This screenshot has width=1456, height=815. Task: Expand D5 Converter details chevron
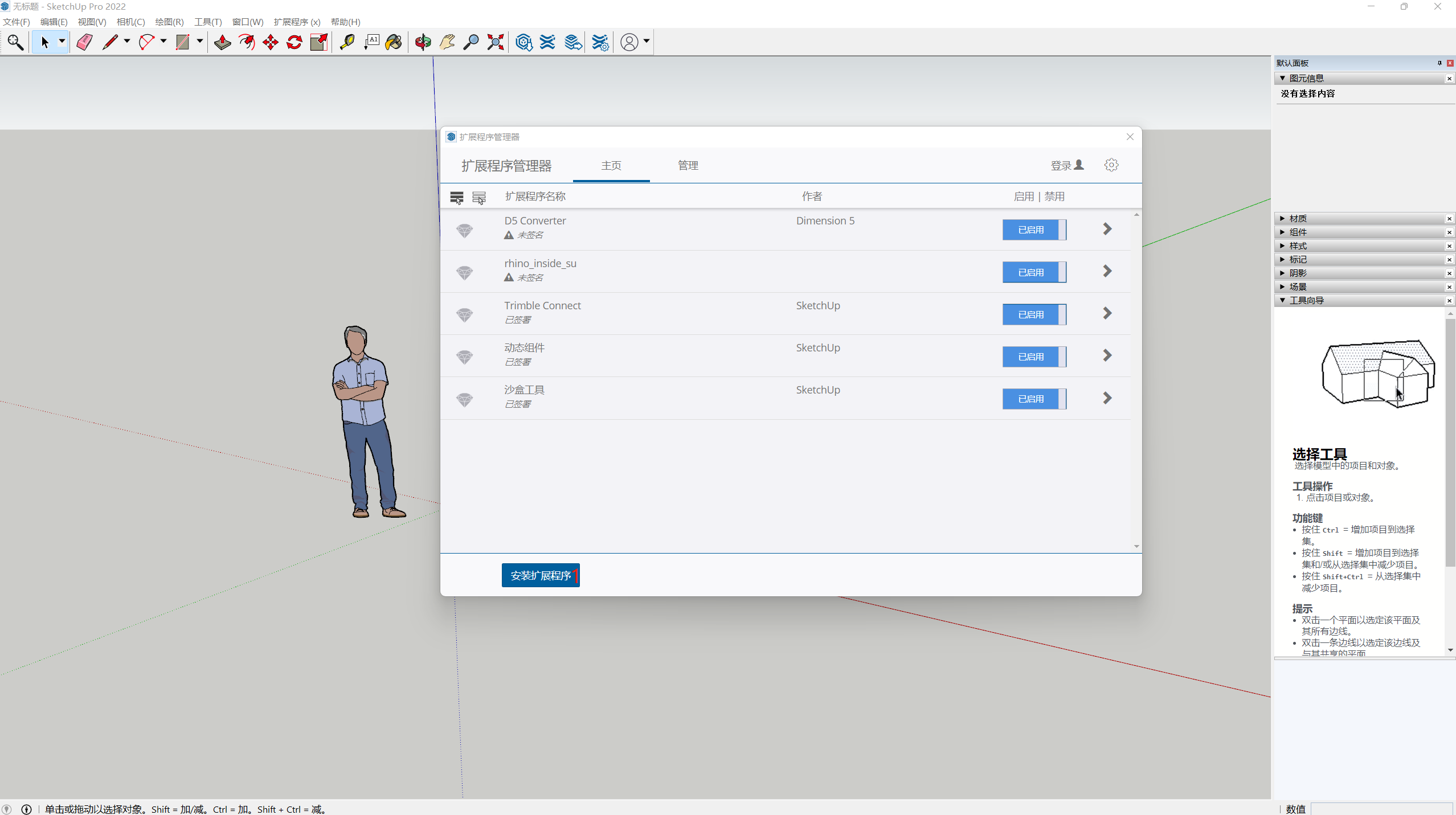[1107, 229]
